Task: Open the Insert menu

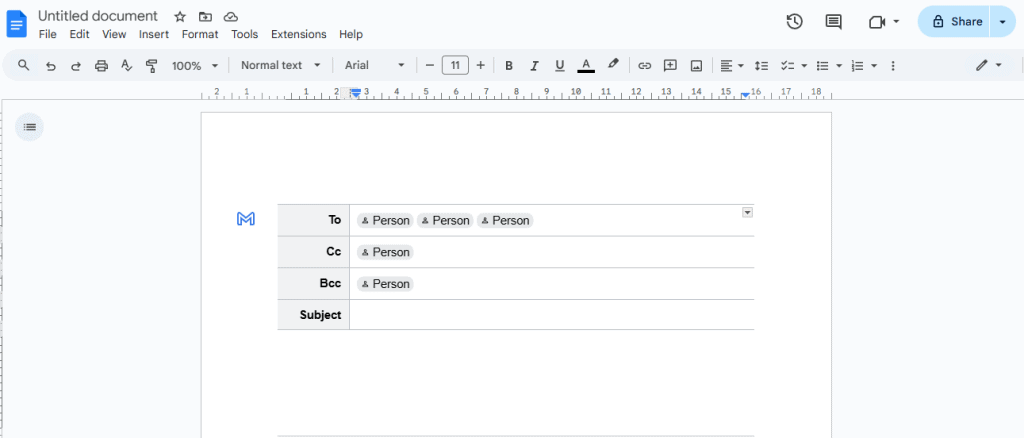Action: click(x=154, y=34)
